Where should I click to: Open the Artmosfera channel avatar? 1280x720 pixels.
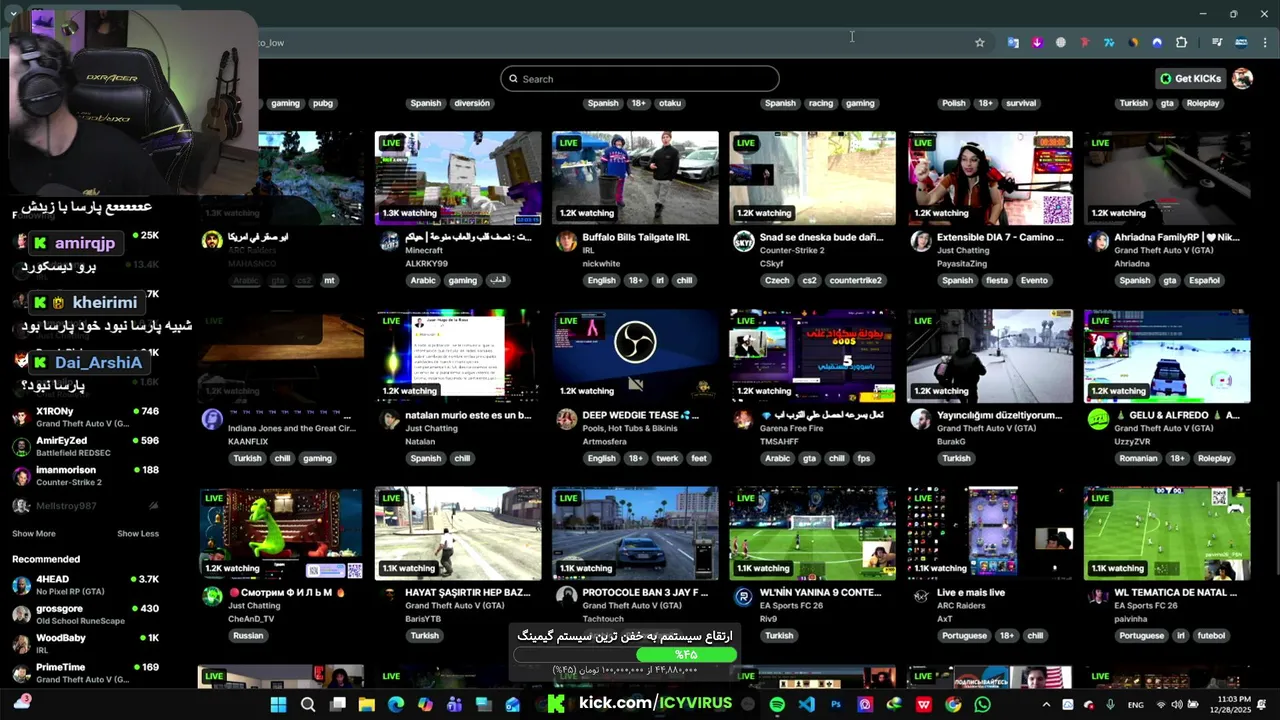click(566, 419)
